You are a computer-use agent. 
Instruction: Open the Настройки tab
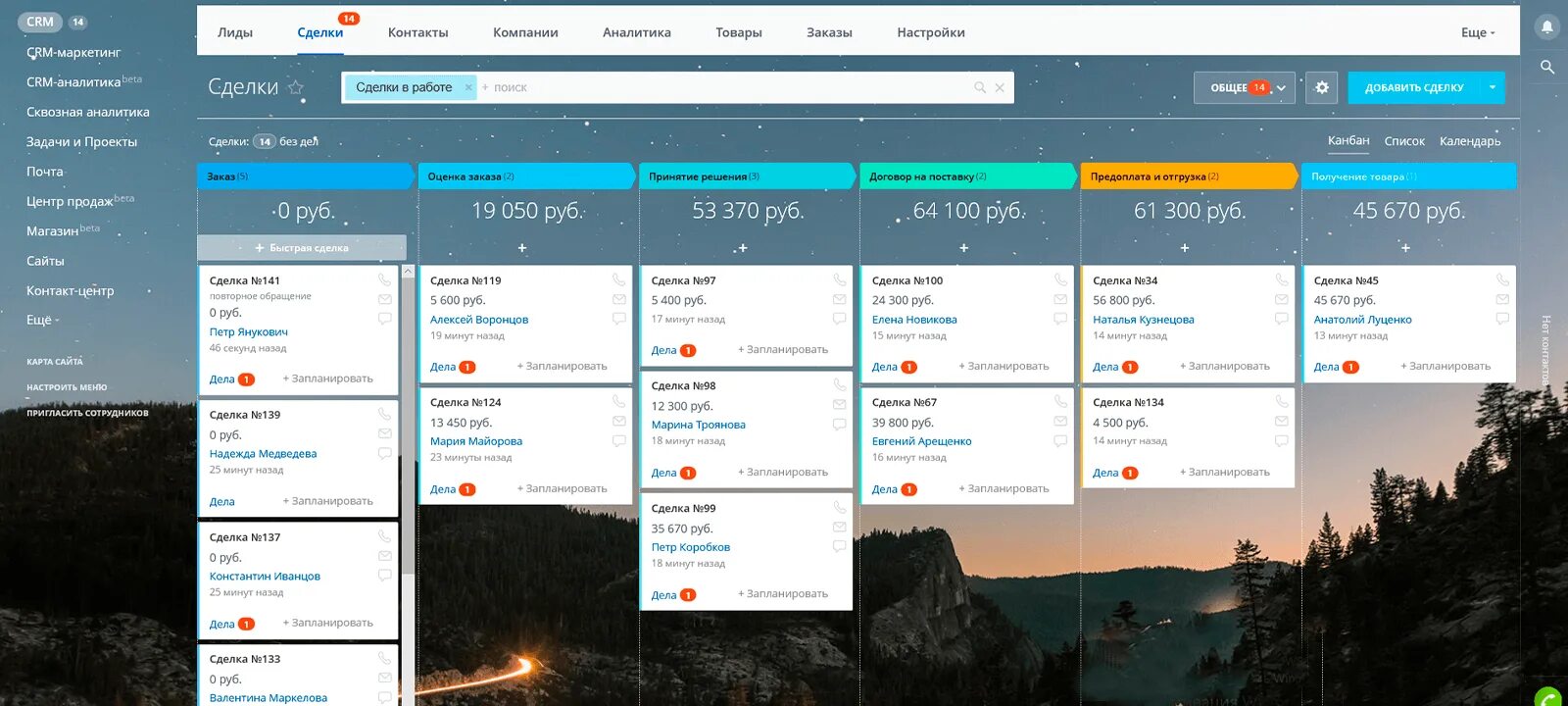[x=931, y=32]
